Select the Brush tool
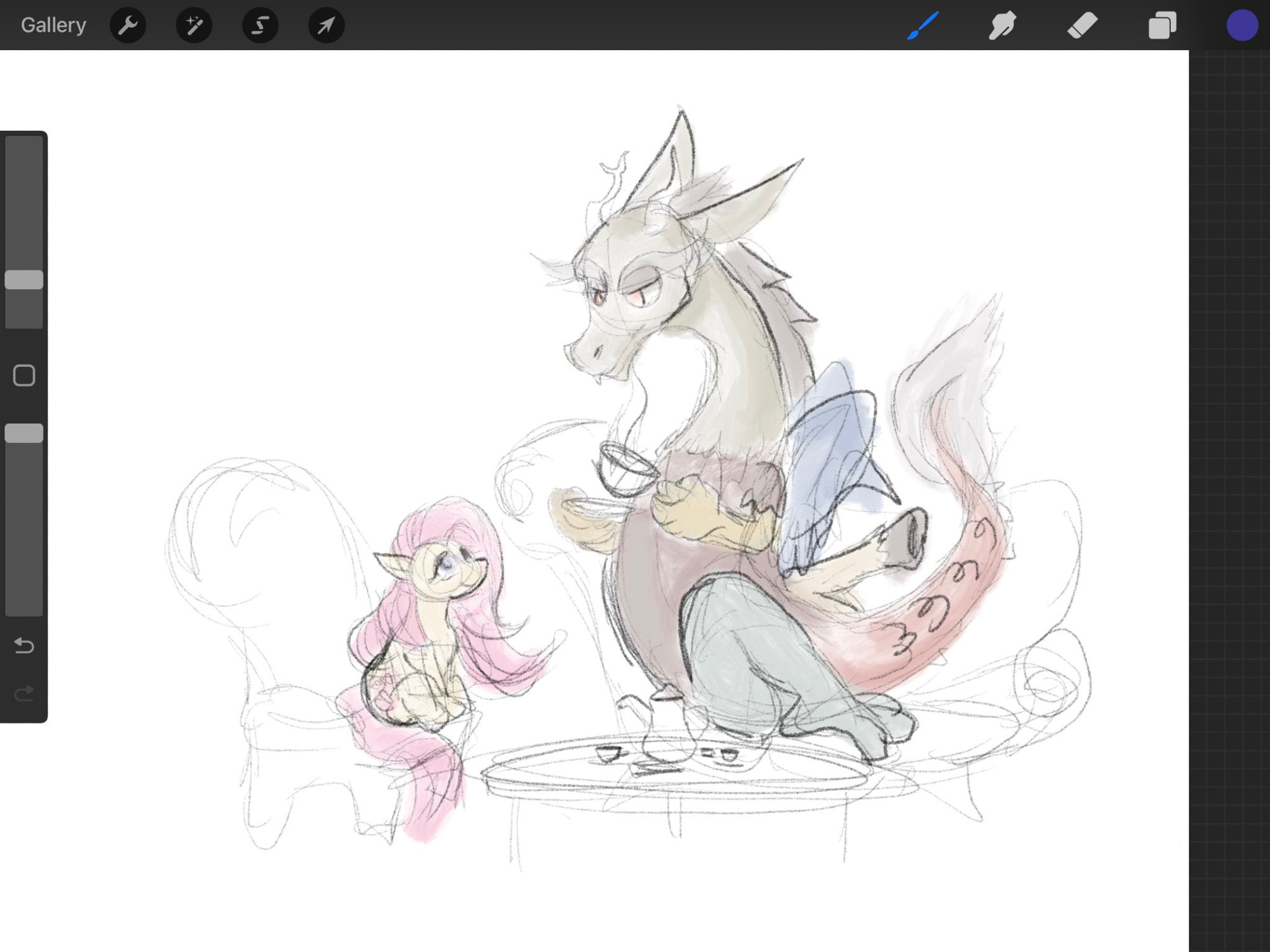1270x952 pixels. [x=923, y=25]
